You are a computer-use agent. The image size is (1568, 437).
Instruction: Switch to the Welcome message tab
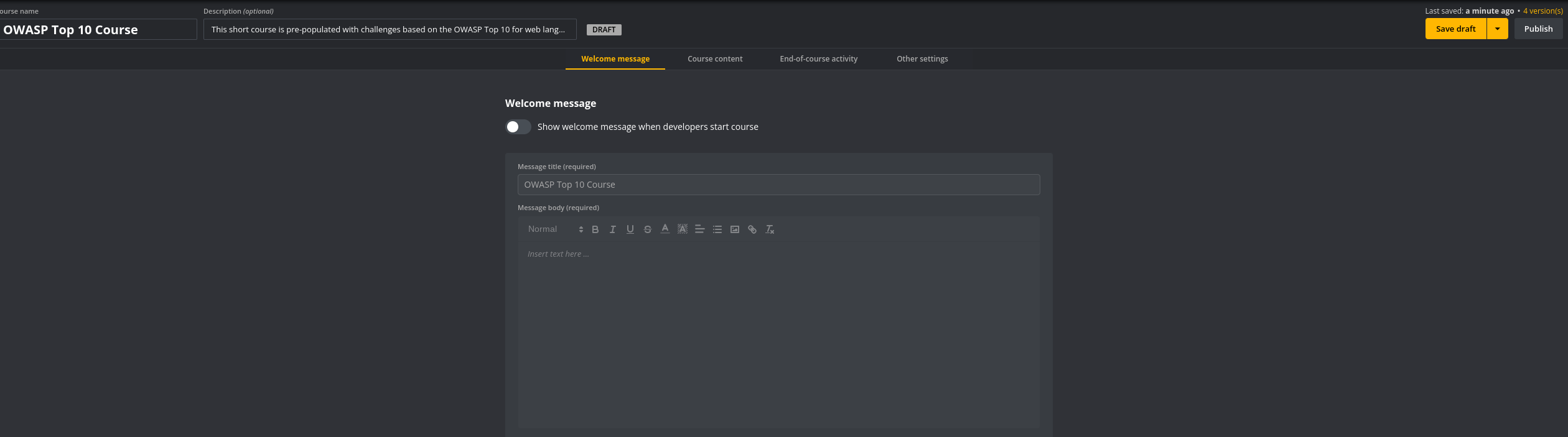point(615,59)
